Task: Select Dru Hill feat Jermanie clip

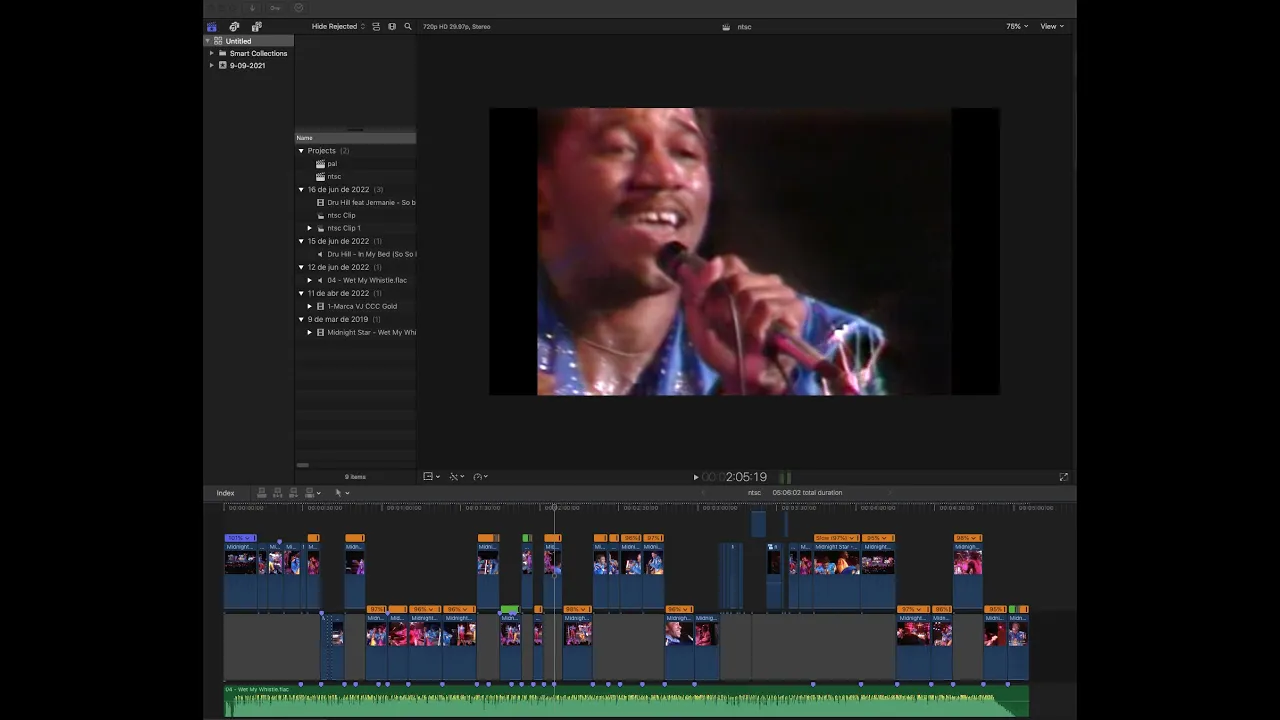Action: [371, 203]
